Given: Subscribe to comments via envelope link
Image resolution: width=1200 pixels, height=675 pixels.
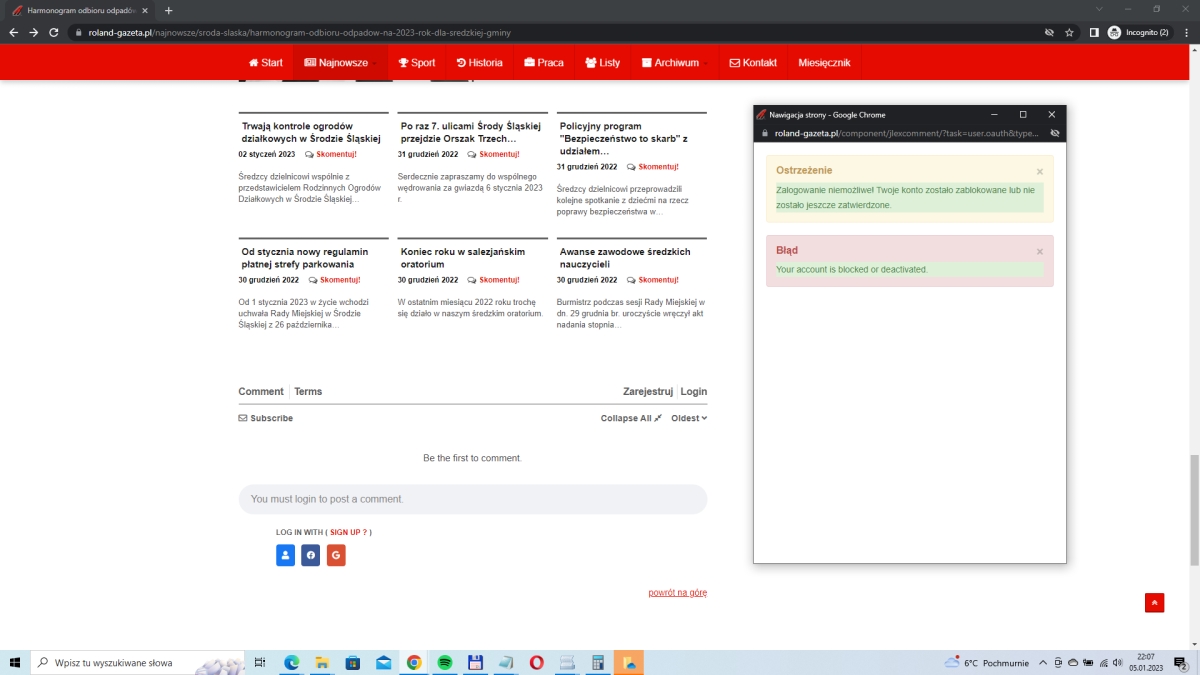Looking at the screenshot, I should [x=266, y=418].
